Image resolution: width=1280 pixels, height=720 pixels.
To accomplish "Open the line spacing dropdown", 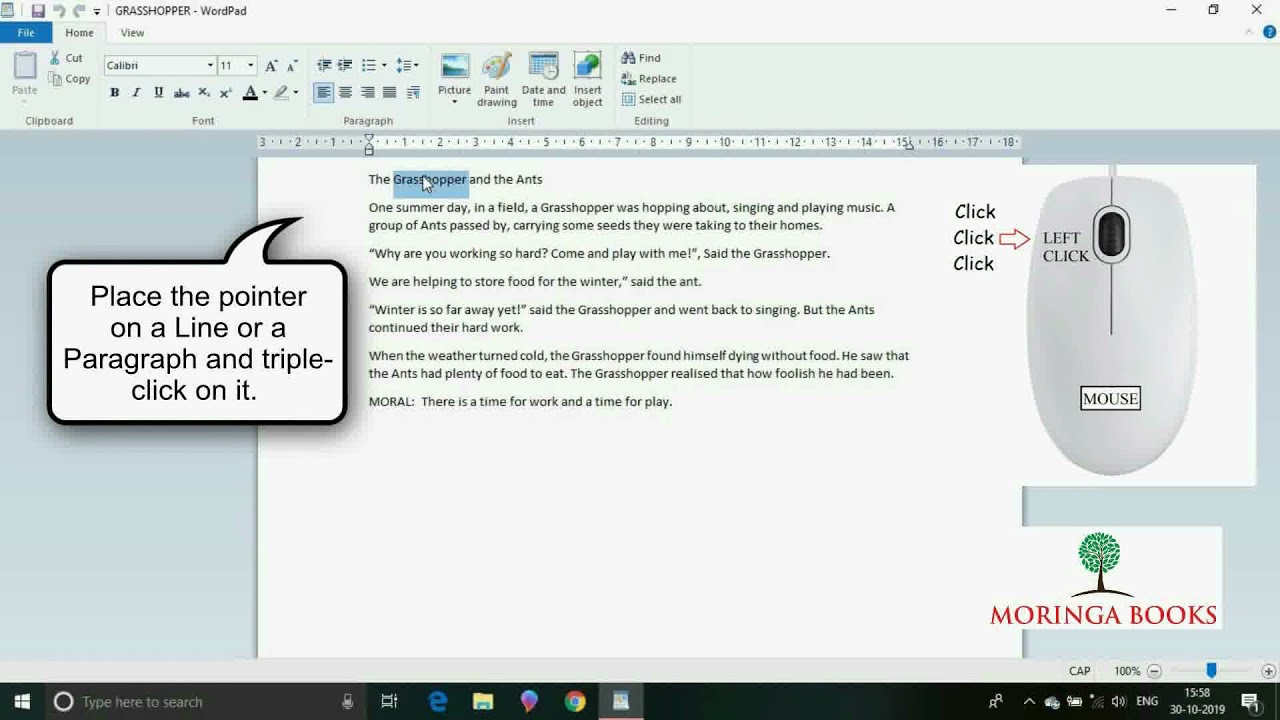I will (x=407, y=65).
